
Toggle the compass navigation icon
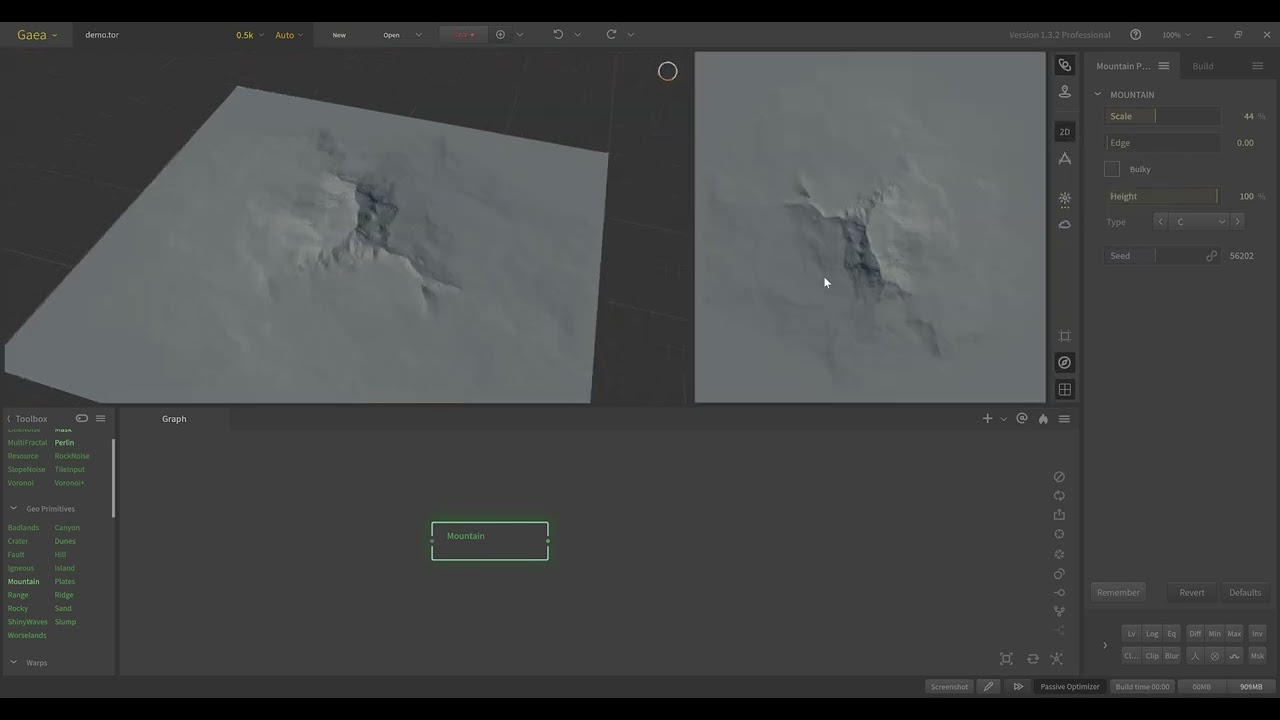pos(1065,362)
